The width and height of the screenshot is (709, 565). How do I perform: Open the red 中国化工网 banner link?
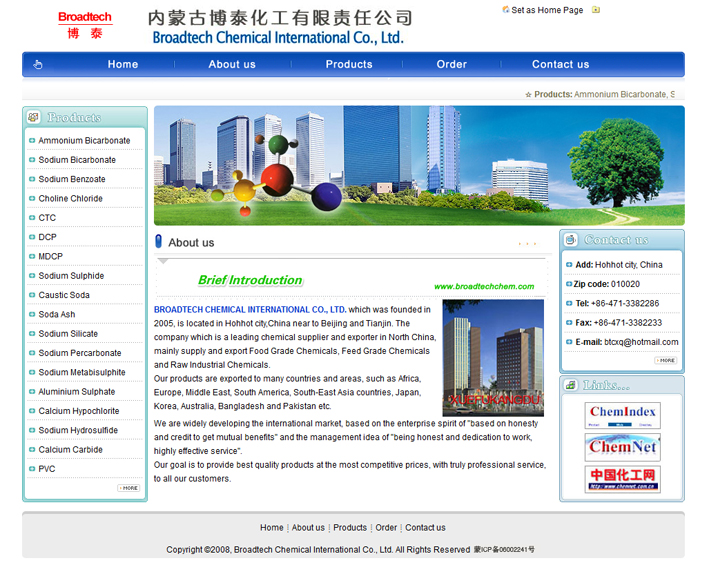[622, 479]
